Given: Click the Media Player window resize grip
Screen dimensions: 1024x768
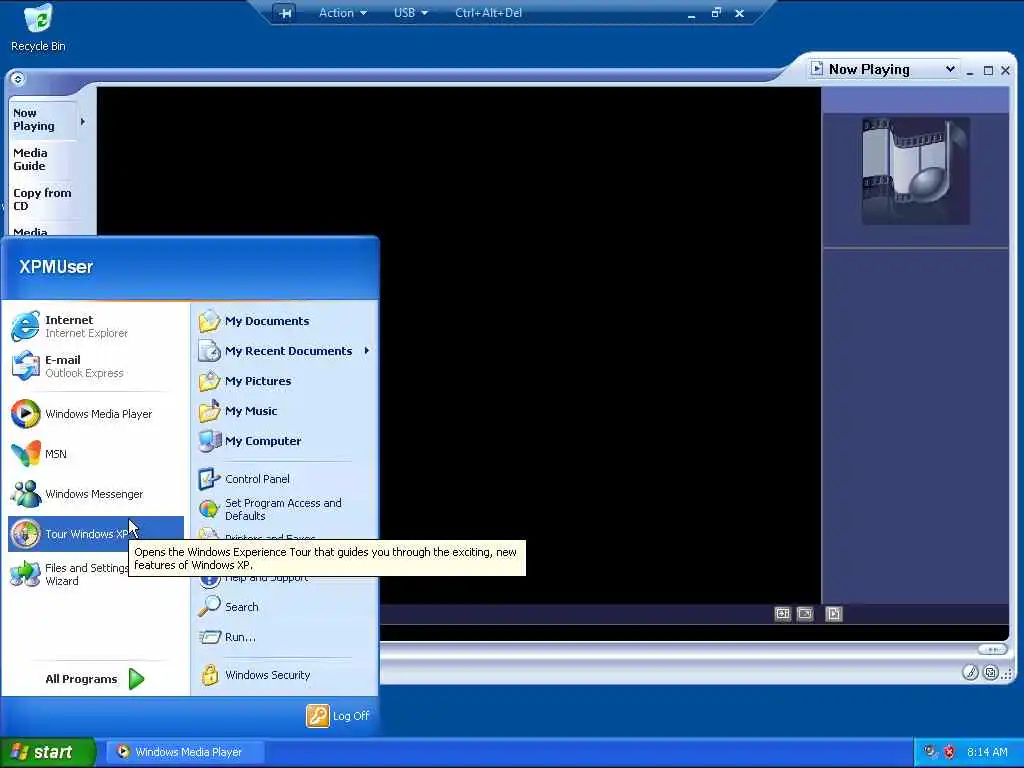Looking at the screenshot, I should (x=1006, y=674).
